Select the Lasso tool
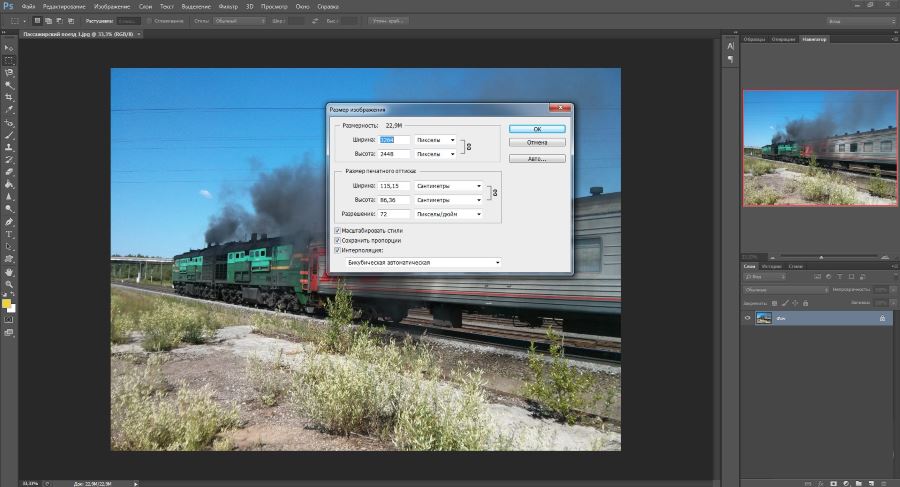The image size is (900, 487). click(x=9, y=73)
